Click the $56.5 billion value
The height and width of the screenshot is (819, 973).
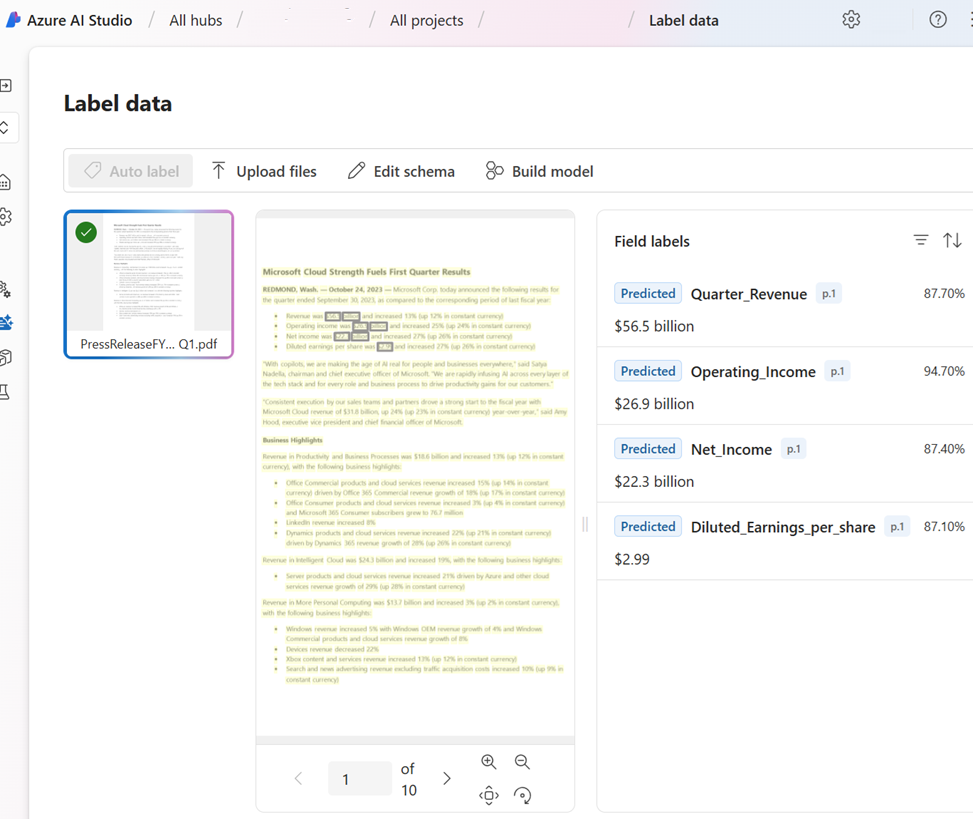[654, 326]
